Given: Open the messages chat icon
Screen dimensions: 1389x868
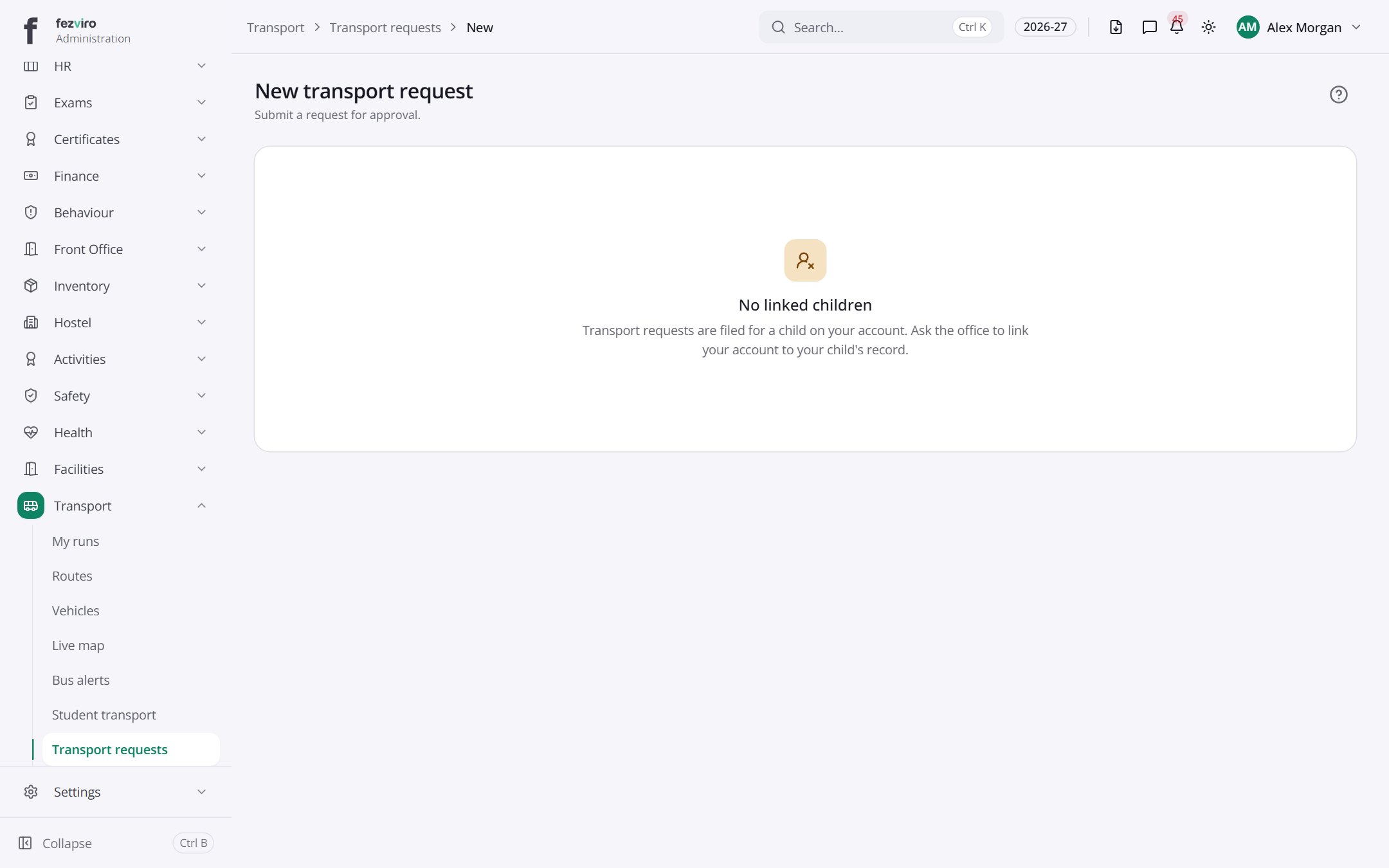Looking at the screenshot, I should pos(1149,27).
